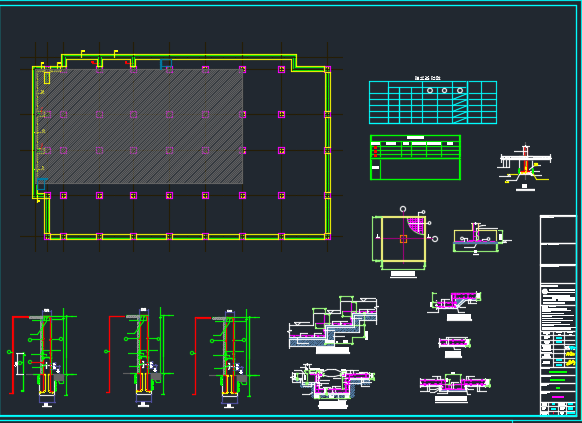
Task: Click the blue square marker at hatched area's lower-left corner
Action: [x=41, y=184]
